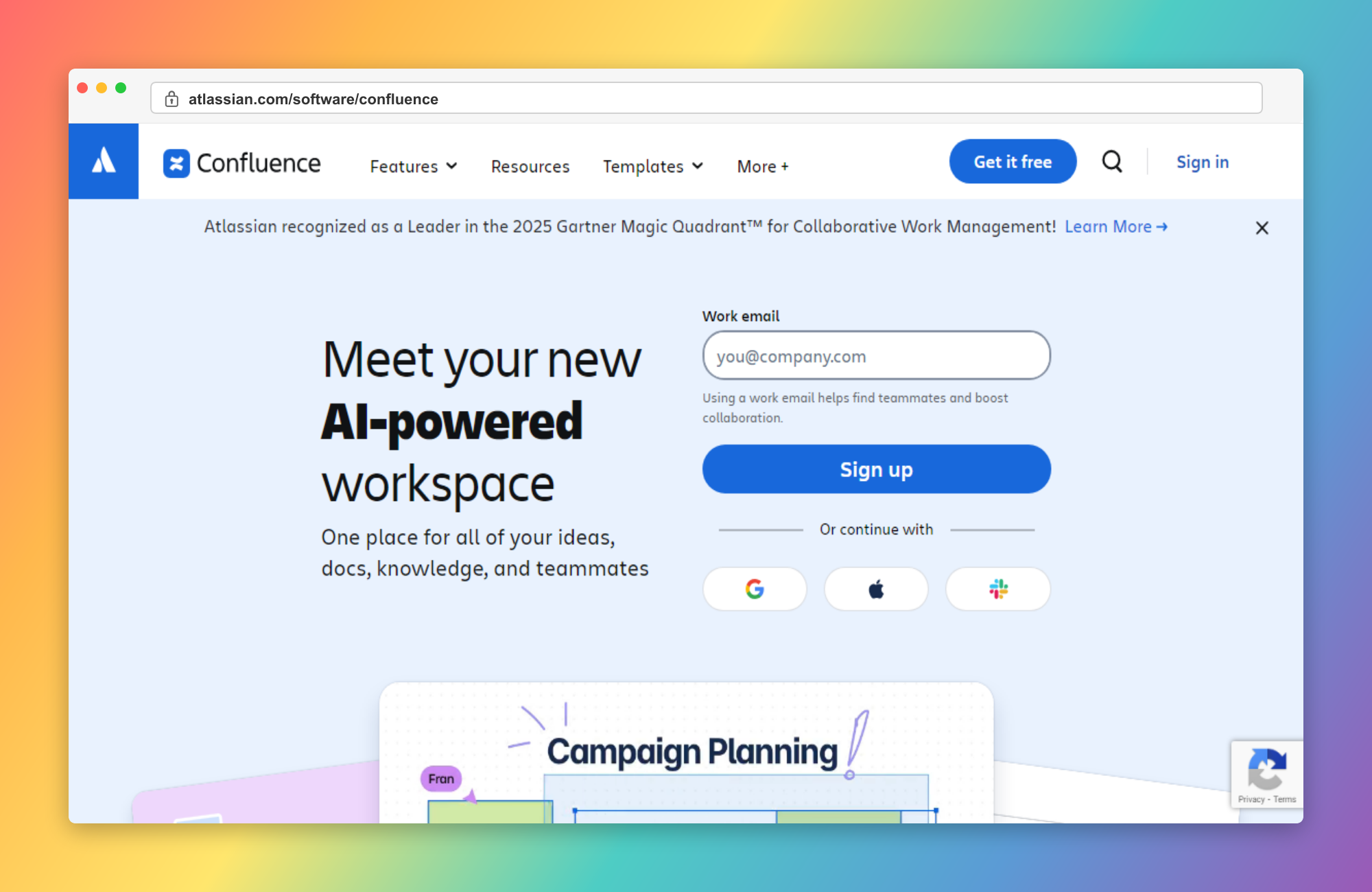1372x892 pixels.
Task: Click the Atlassian logo icon
Action: [104, 161]
